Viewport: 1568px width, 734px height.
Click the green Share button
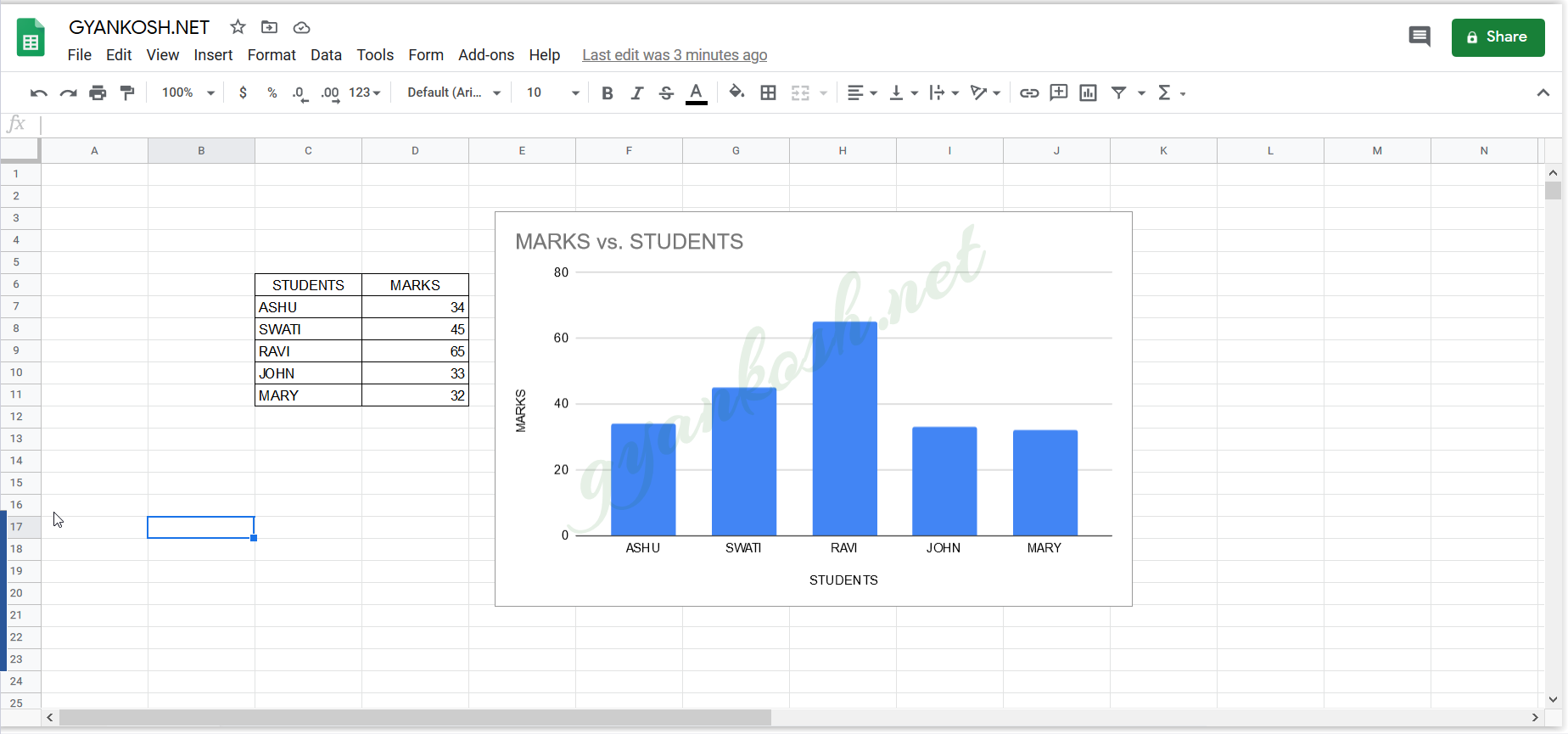[1498, 37]
